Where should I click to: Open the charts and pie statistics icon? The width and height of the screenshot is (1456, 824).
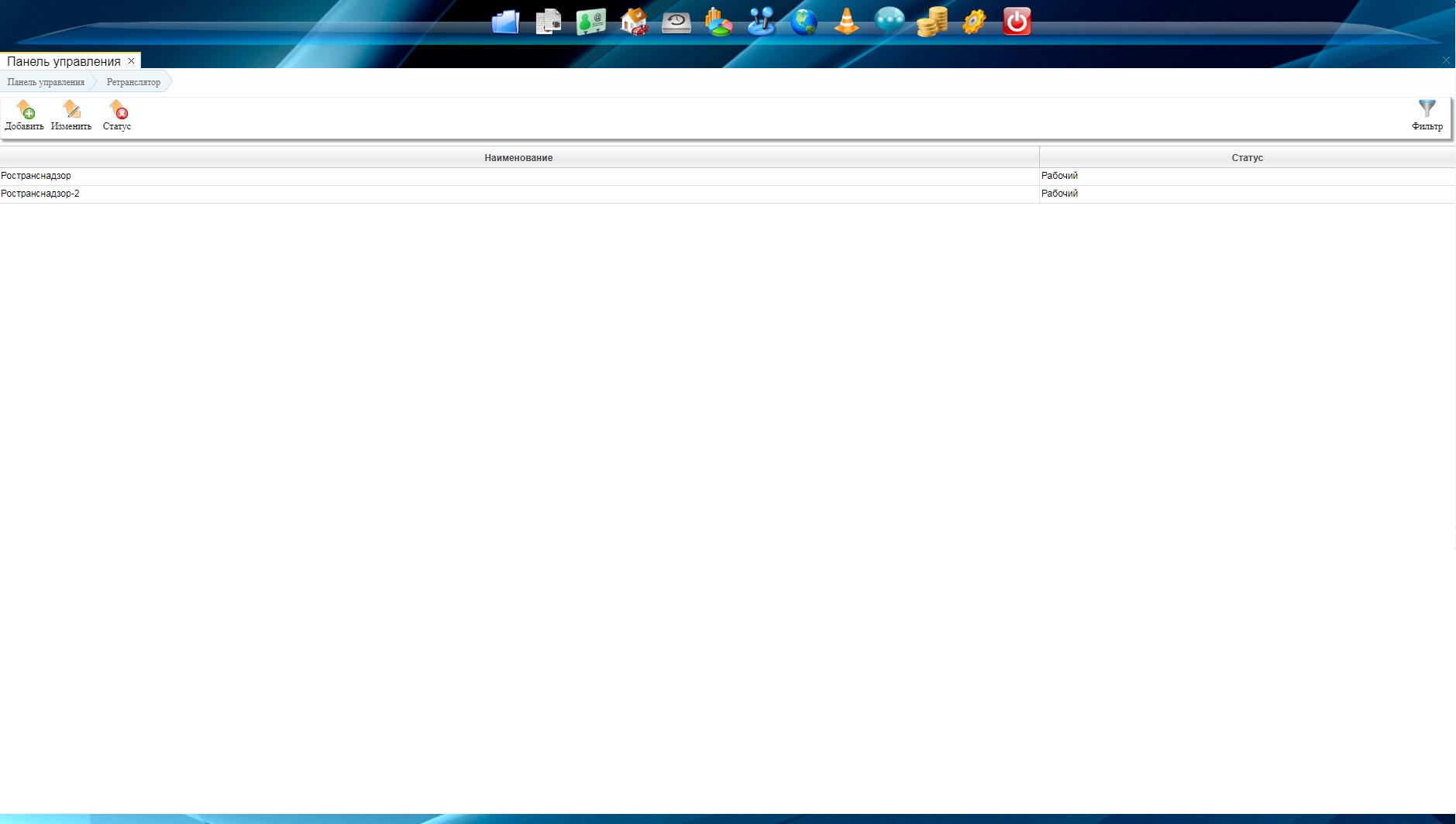pos(718,22)
